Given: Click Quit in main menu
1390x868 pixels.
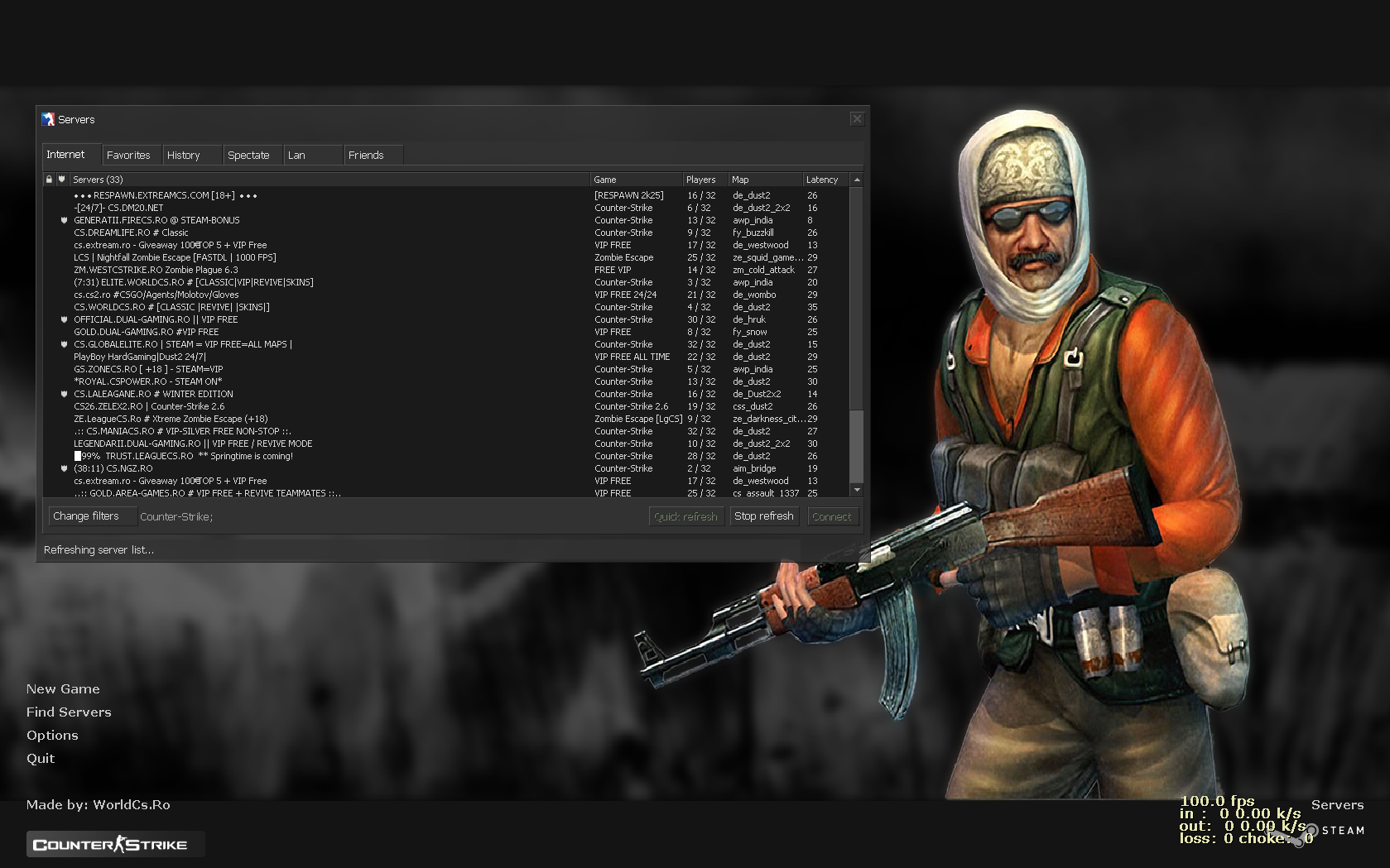Looking at the screenshot, I should pyautogui.click(x=41, y=758).
